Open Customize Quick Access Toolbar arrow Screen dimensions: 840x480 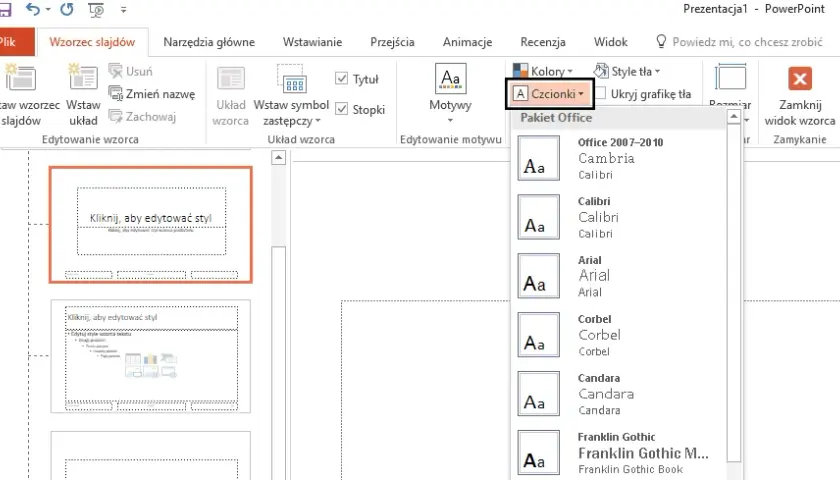(x=123, y=10)
